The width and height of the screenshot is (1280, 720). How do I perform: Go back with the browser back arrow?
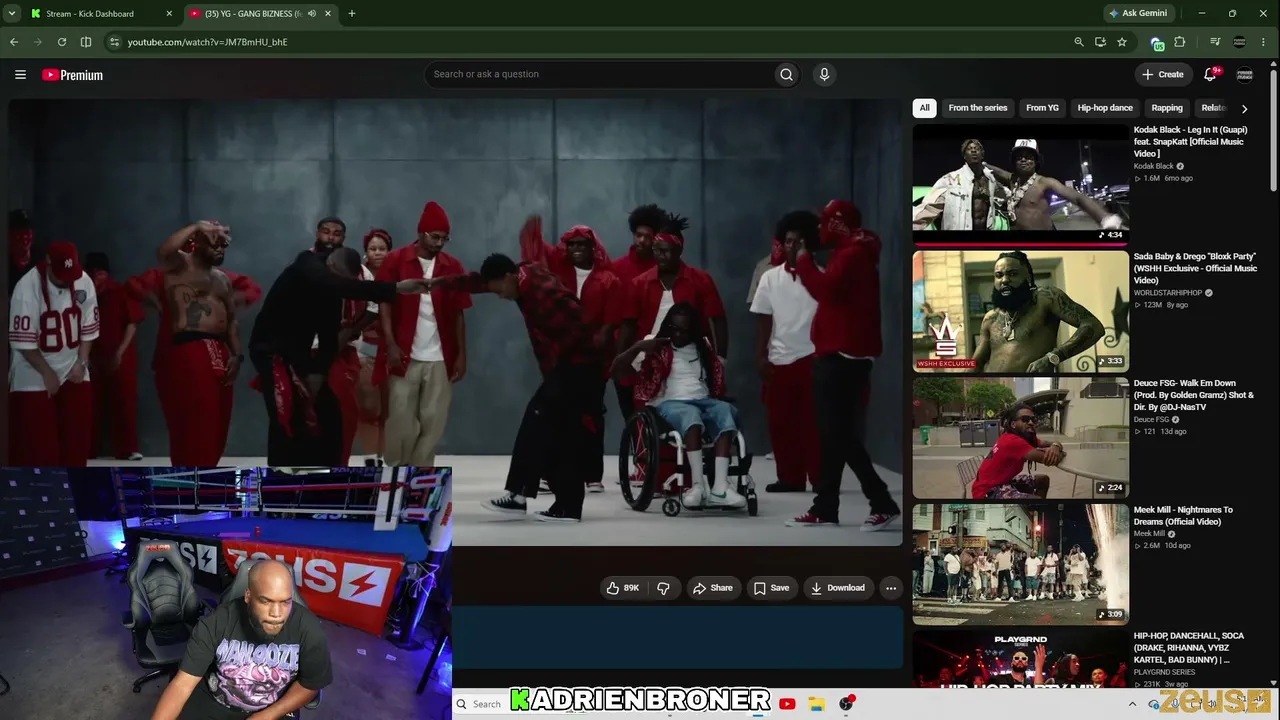[x=14, y=42]
